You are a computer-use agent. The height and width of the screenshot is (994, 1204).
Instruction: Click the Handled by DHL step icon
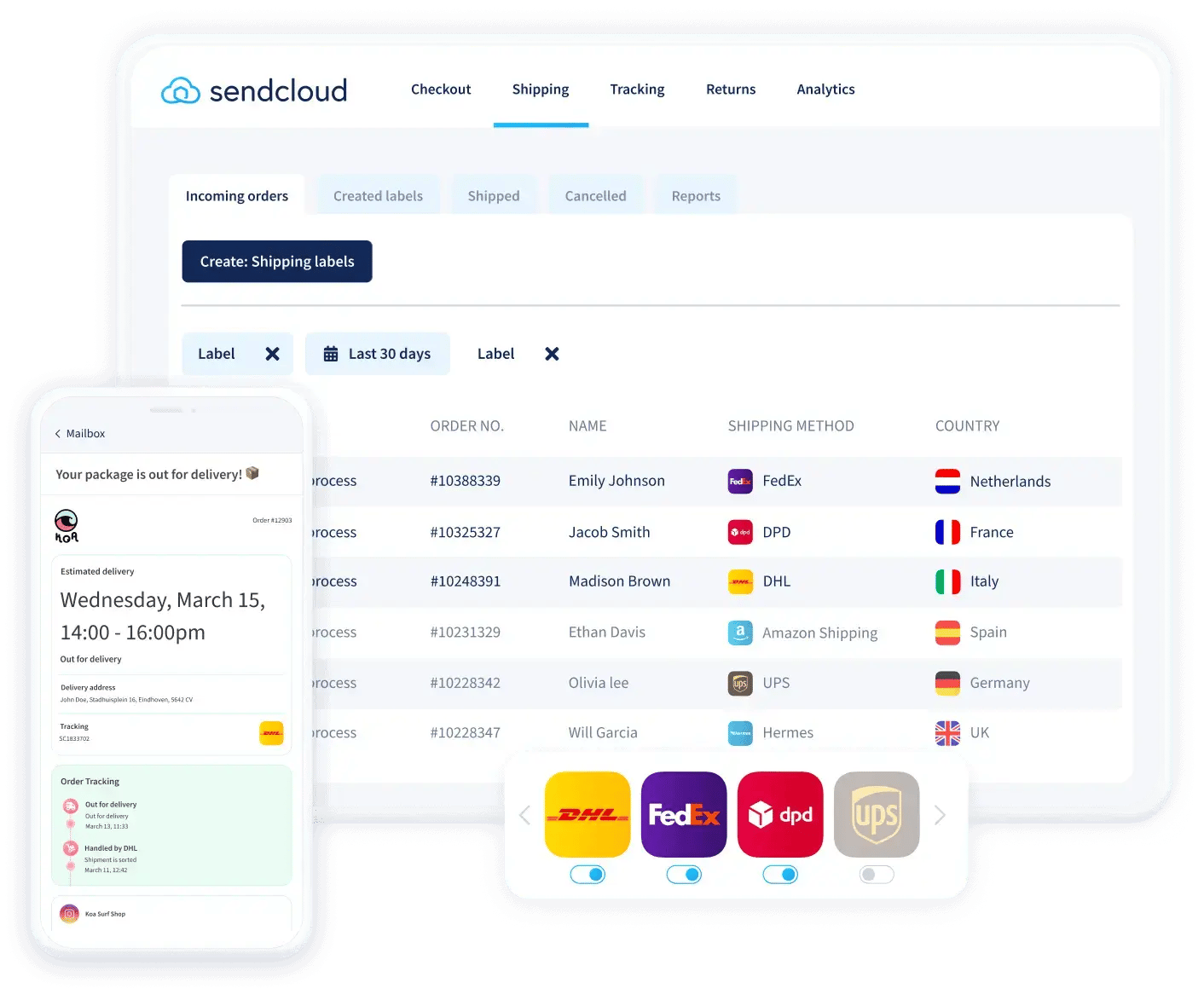[x=71, y=849]
